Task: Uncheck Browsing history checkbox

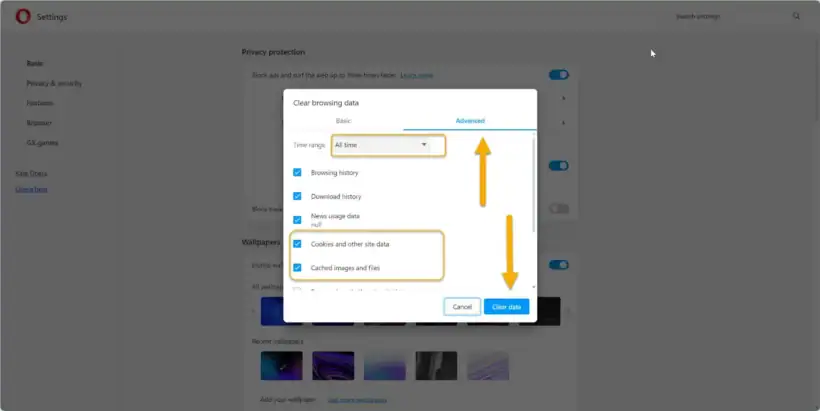Action: pos(297,173)
